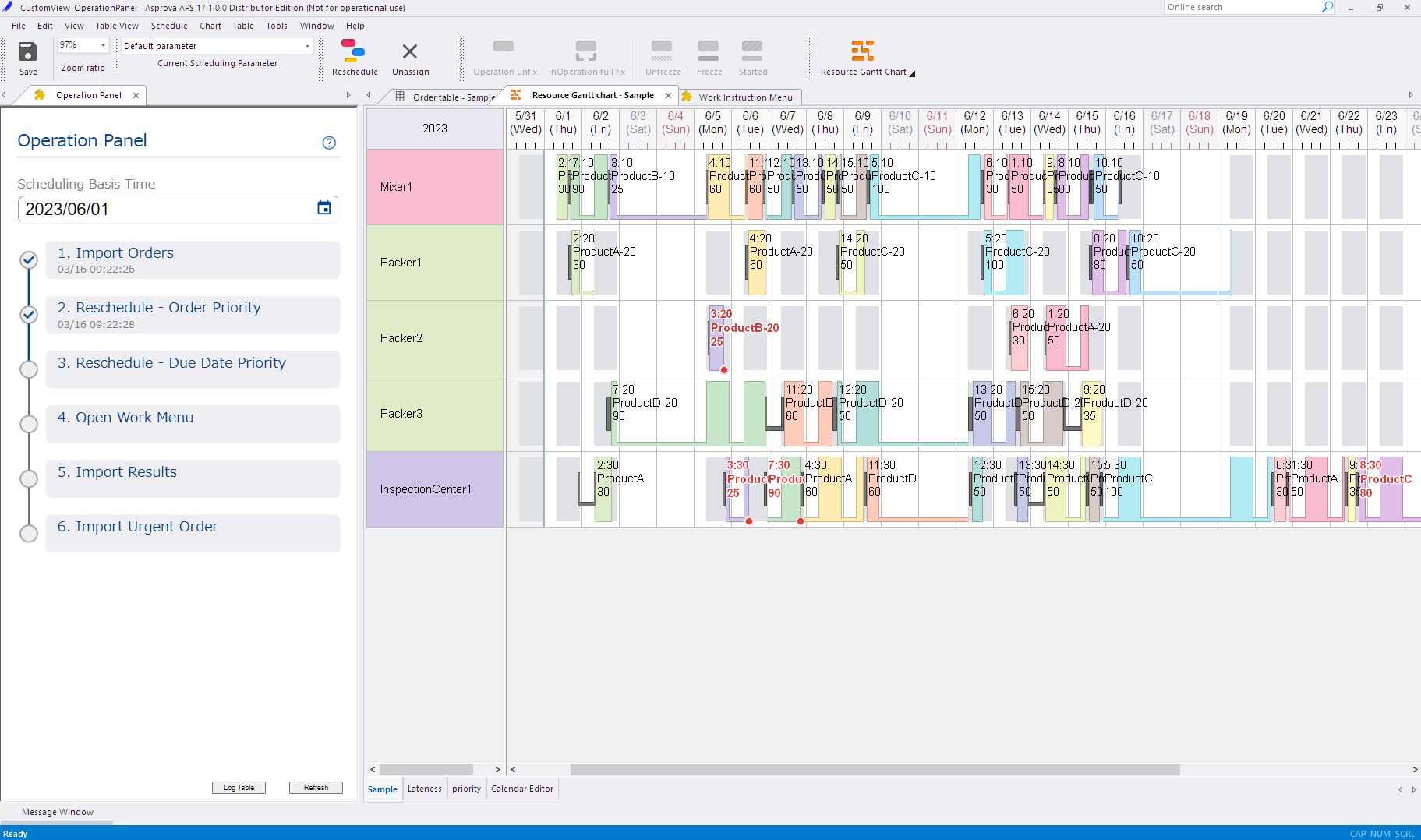Click the Operation unfix icon
1421x840 pixels.
[504, 48]
